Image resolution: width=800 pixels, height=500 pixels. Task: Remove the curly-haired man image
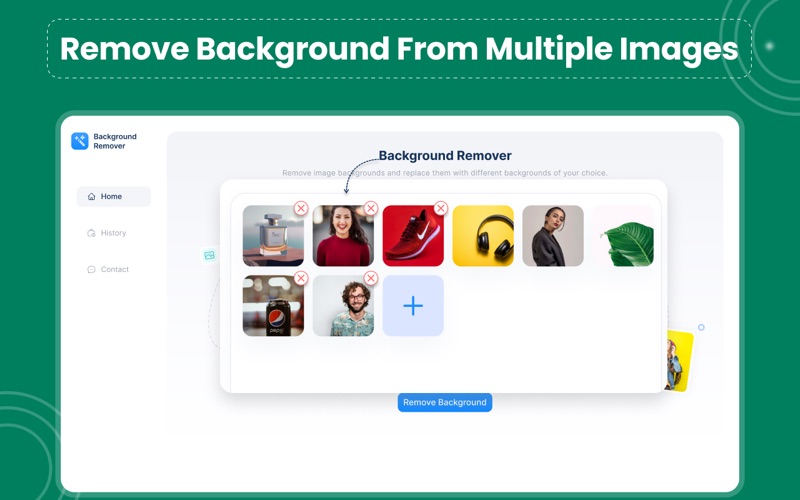[x=371, y=278]
